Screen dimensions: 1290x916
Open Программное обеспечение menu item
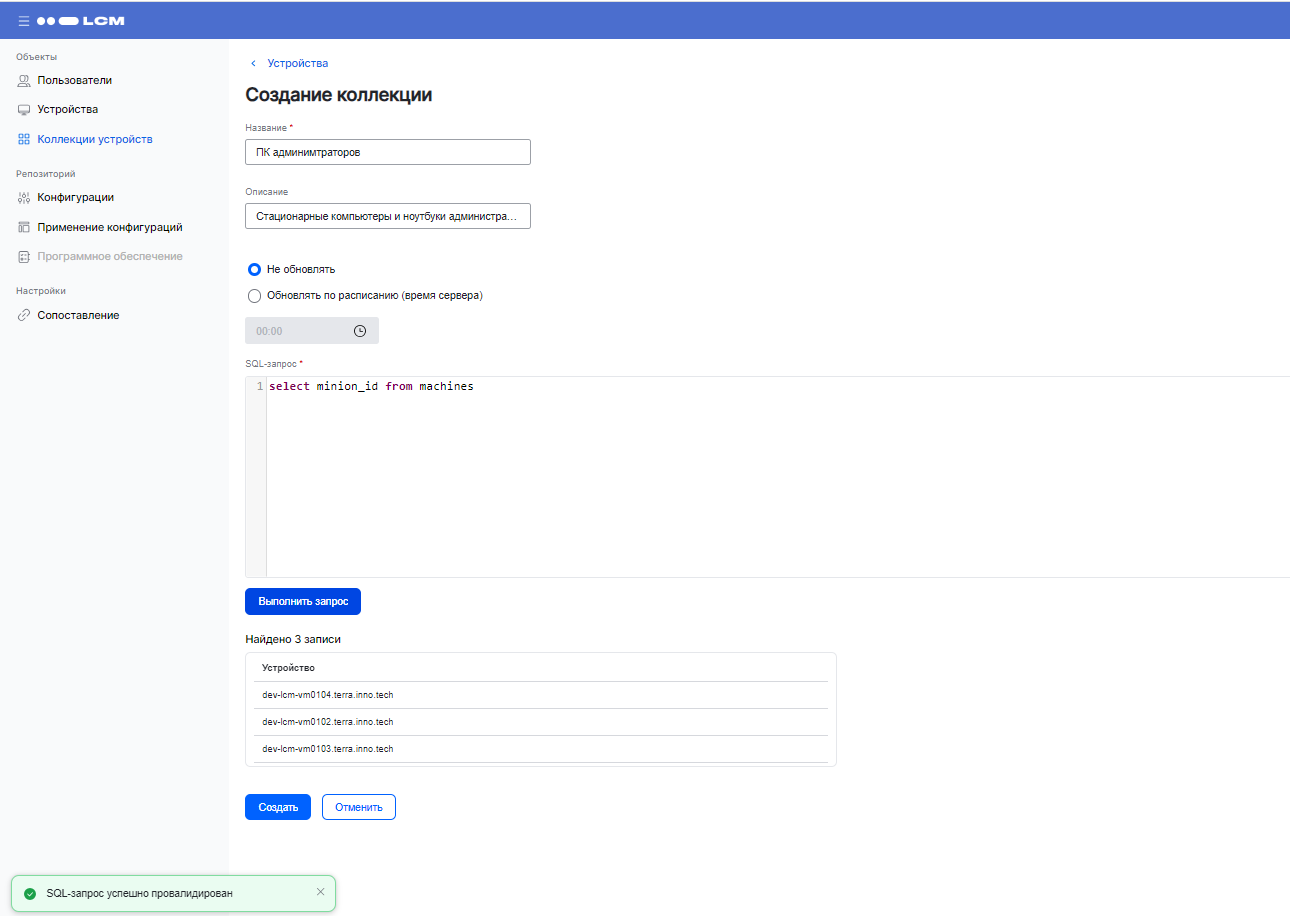[109, 256]
